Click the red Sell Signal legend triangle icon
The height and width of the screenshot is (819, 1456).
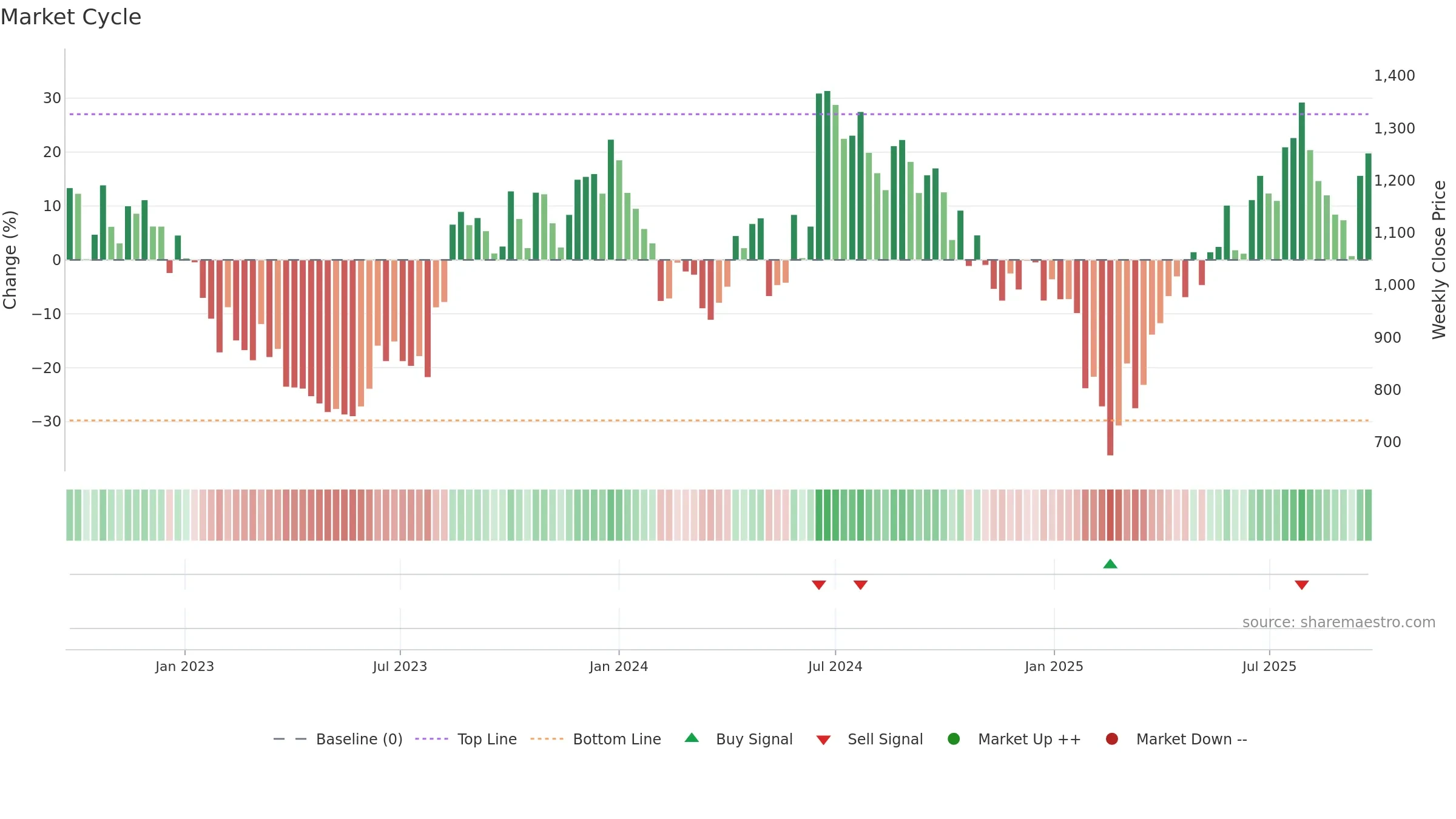[823, 740]
